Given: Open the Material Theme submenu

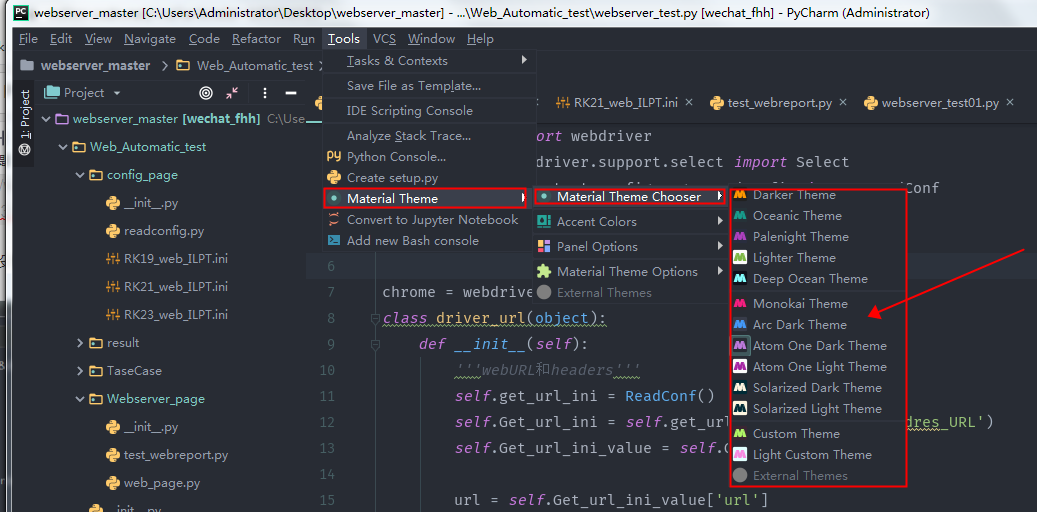Looking at the screenshot, I should pos(425,198).
